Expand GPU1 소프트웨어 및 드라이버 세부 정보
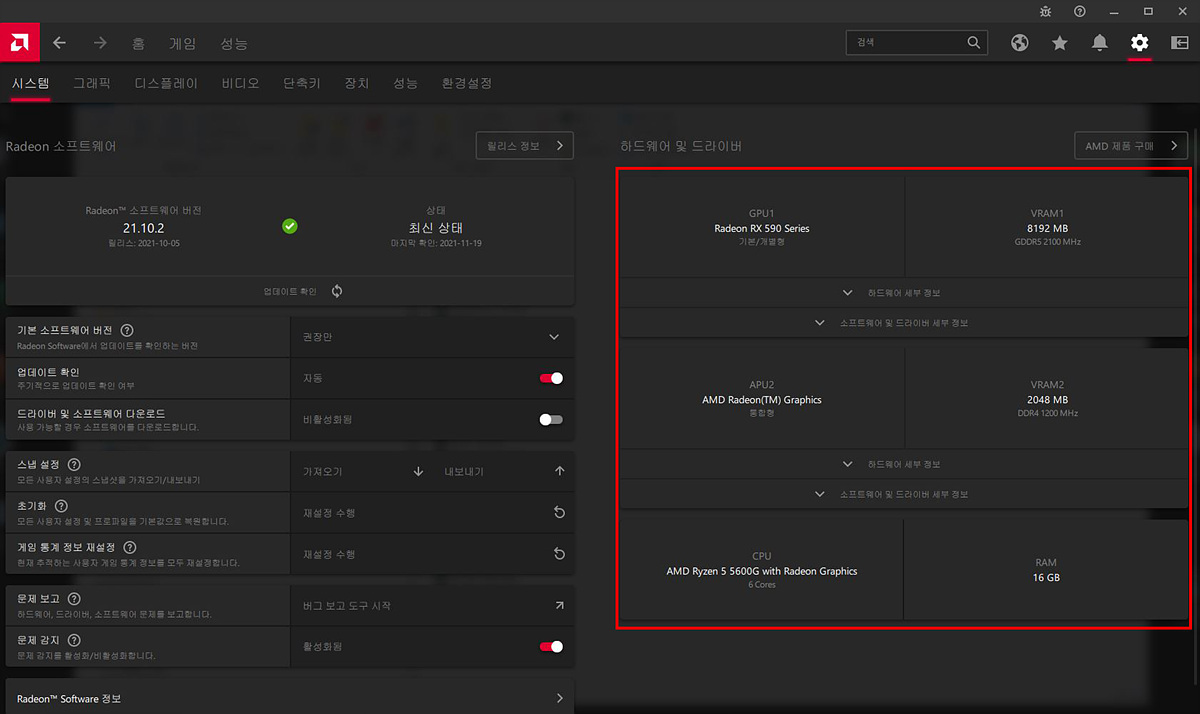 [x=904, y=323]
